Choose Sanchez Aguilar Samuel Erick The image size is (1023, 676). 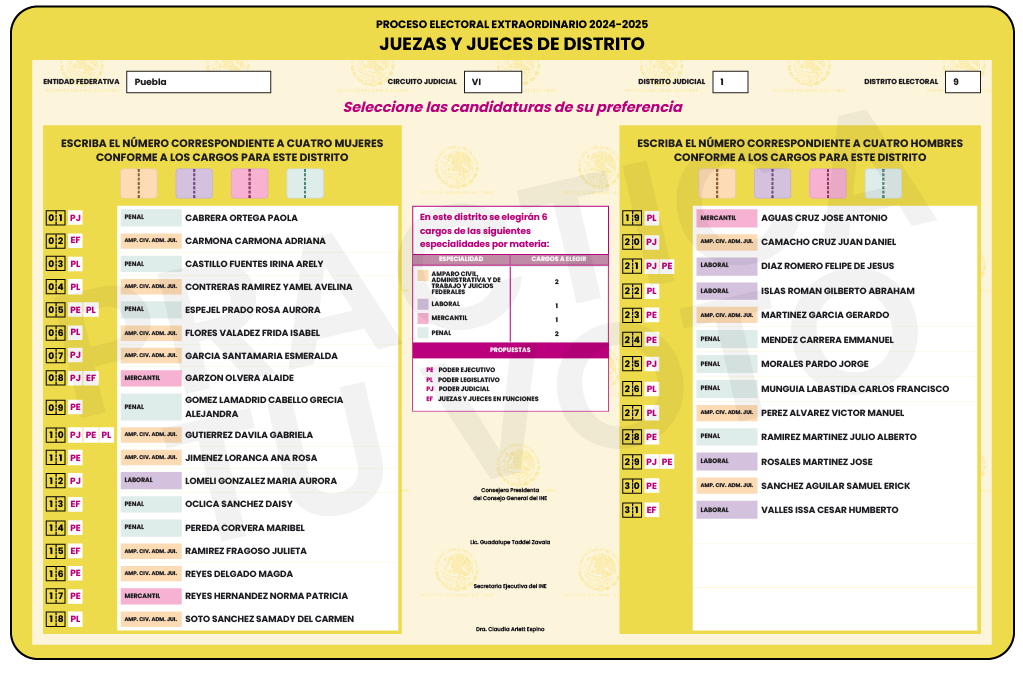(835, 485)
